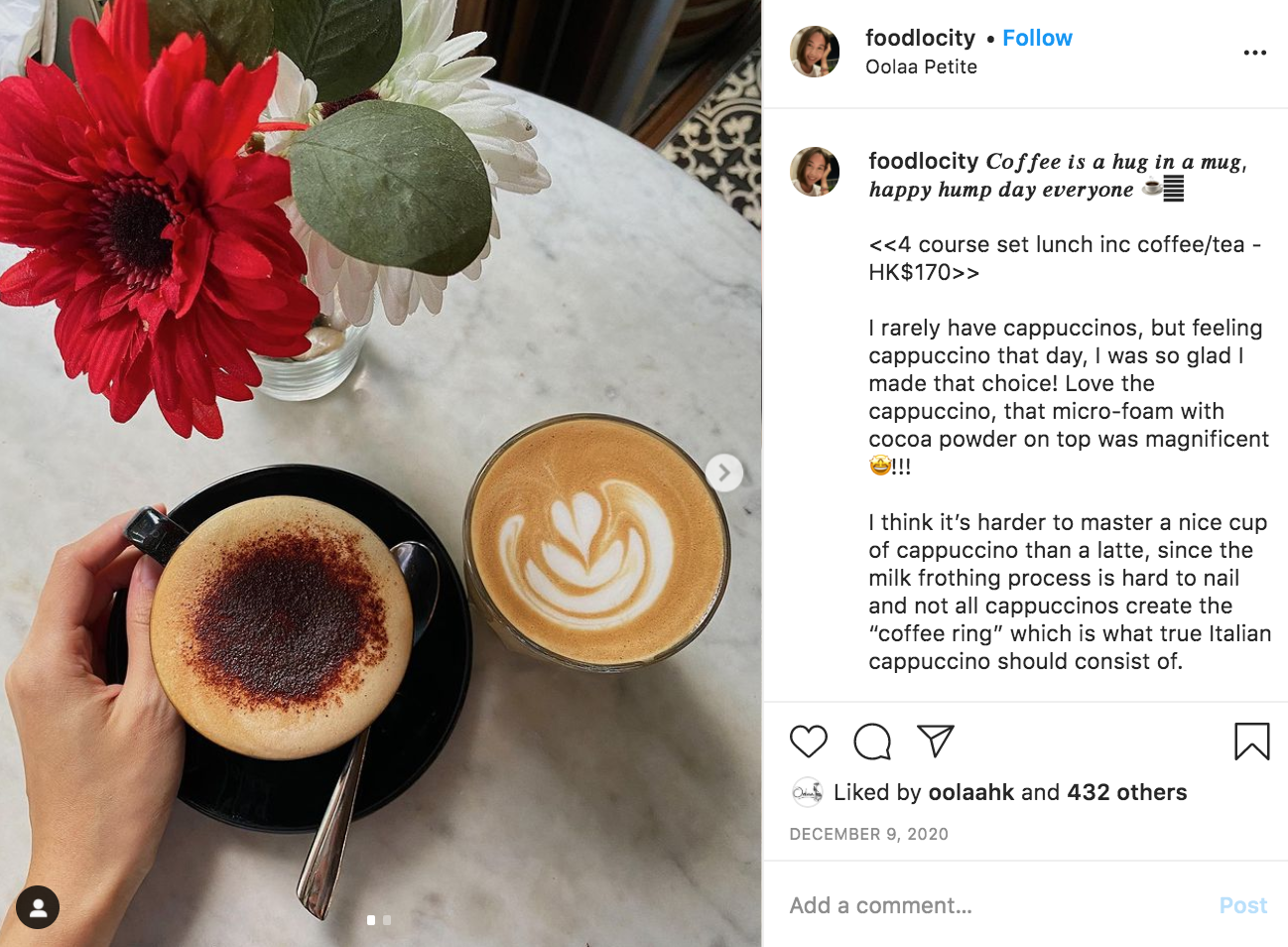
Task: Submit comment with the Post button
Action: coord(1243,905)
